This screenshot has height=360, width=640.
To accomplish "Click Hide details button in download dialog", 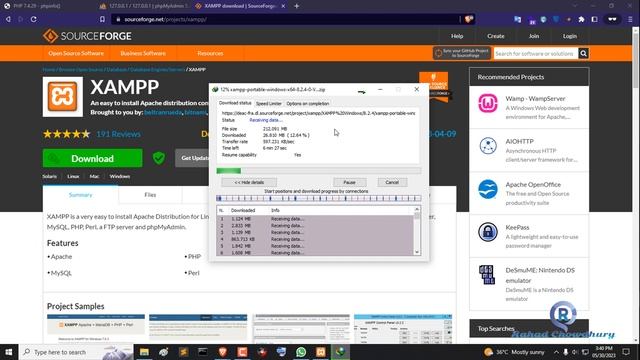I will 249,182.
